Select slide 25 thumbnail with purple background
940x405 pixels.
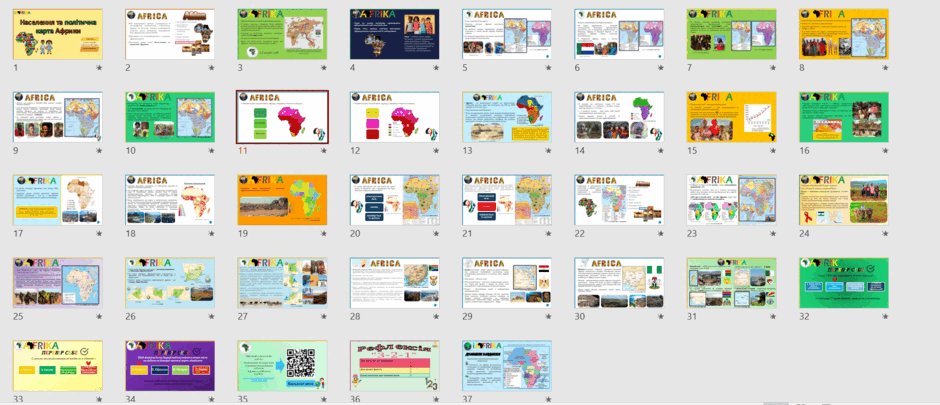[x=58, y=283]
